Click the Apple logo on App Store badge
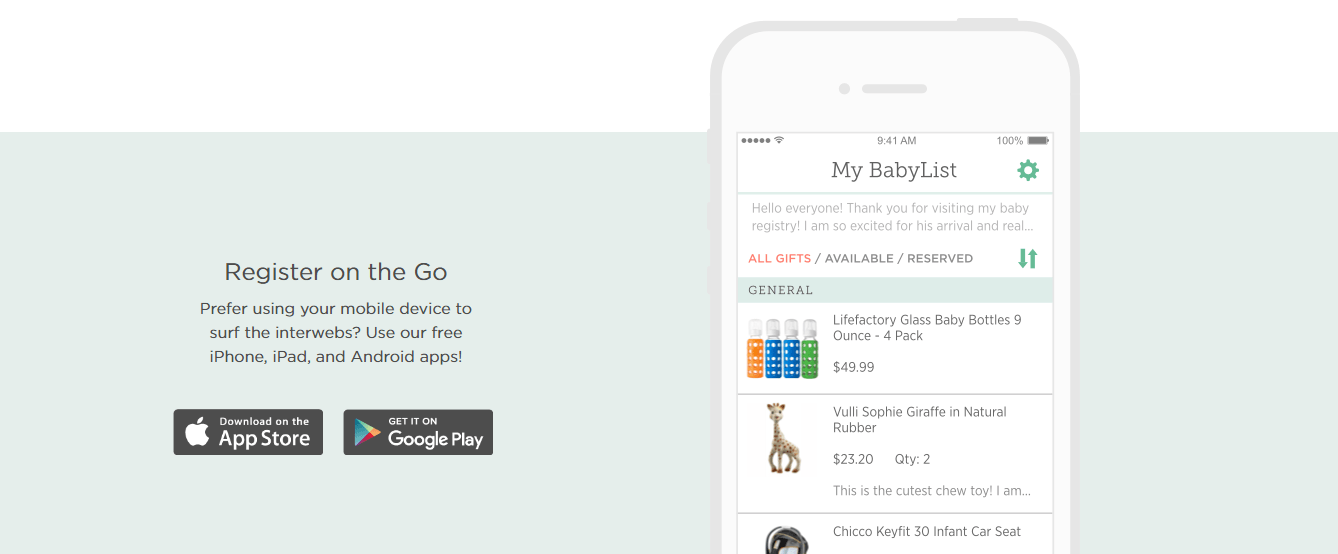The height and width of the screenshot is (554, 1338). click(x=198, y=432)
